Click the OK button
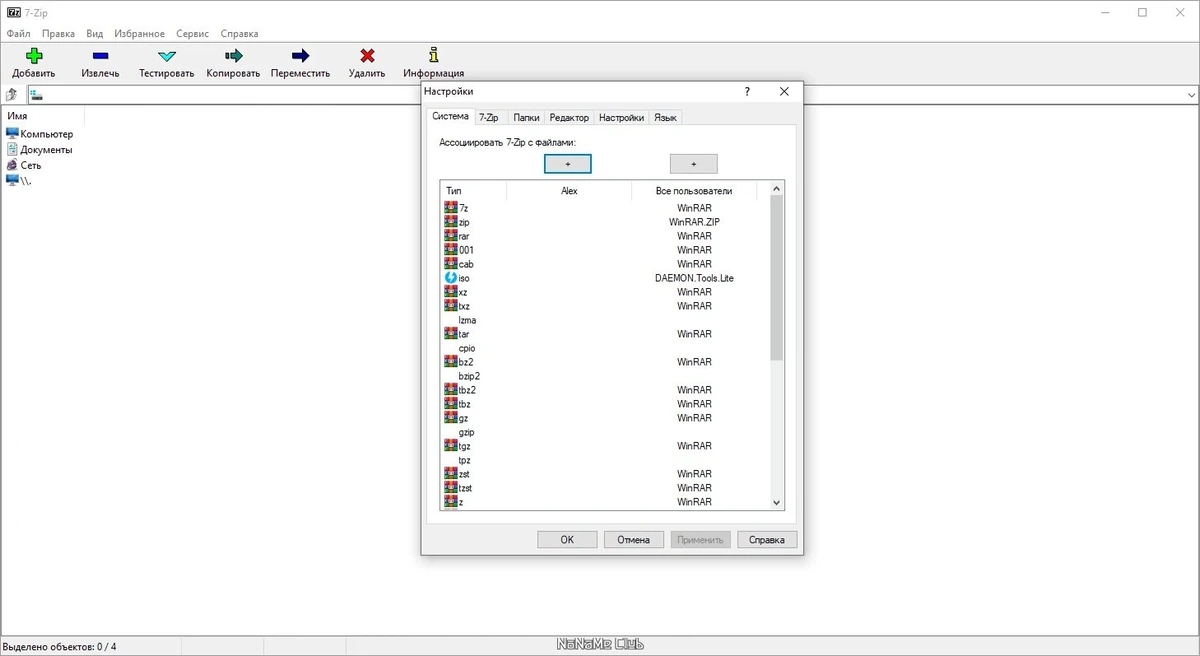The height and width of the screenshot is (656, 1200). [x=567, y=540]
